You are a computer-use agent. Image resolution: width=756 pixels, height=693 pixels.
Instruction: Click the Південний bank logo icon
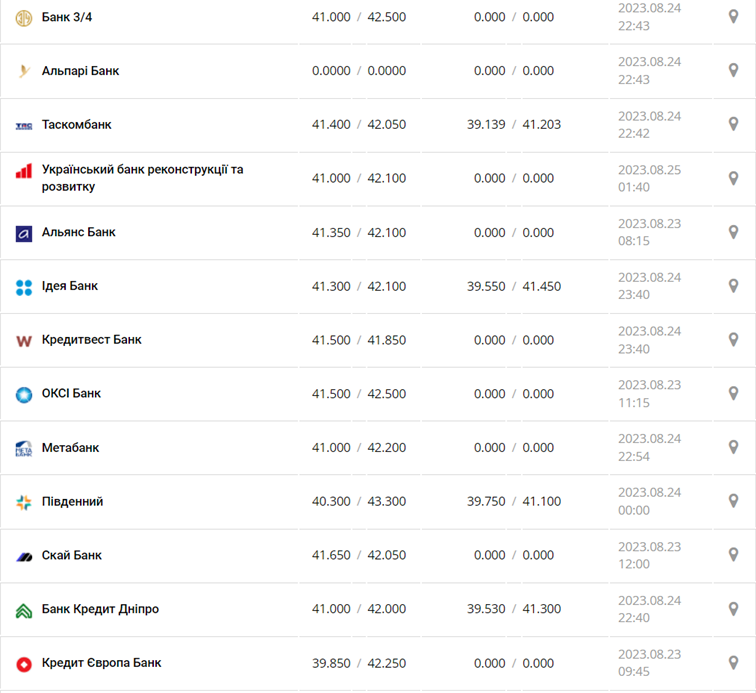coord(24,502)
